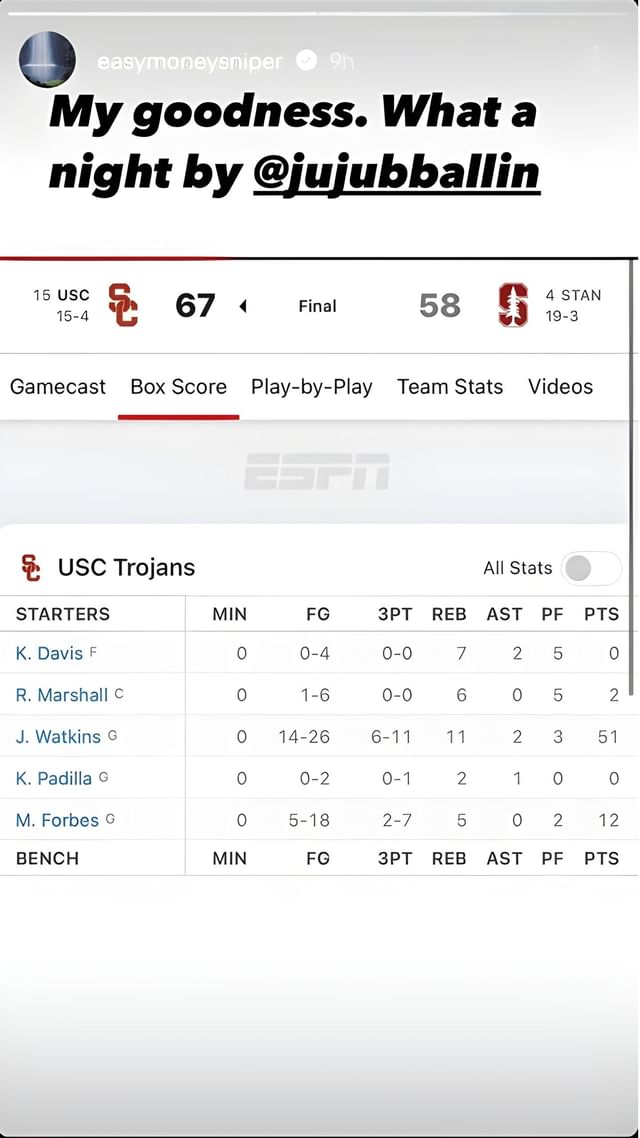Open the @jujubballin mention link

[x=397, y=172]
